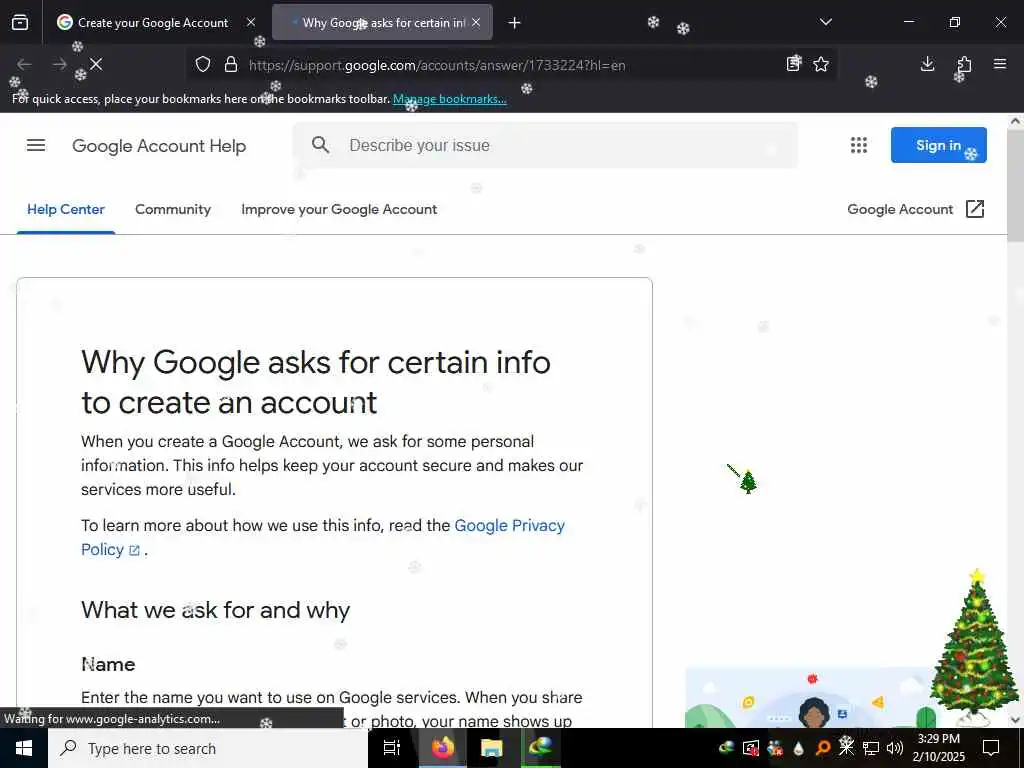Open the Manage bookmarks link
The width and height of the screenshot is (1024, 768).
449,99
